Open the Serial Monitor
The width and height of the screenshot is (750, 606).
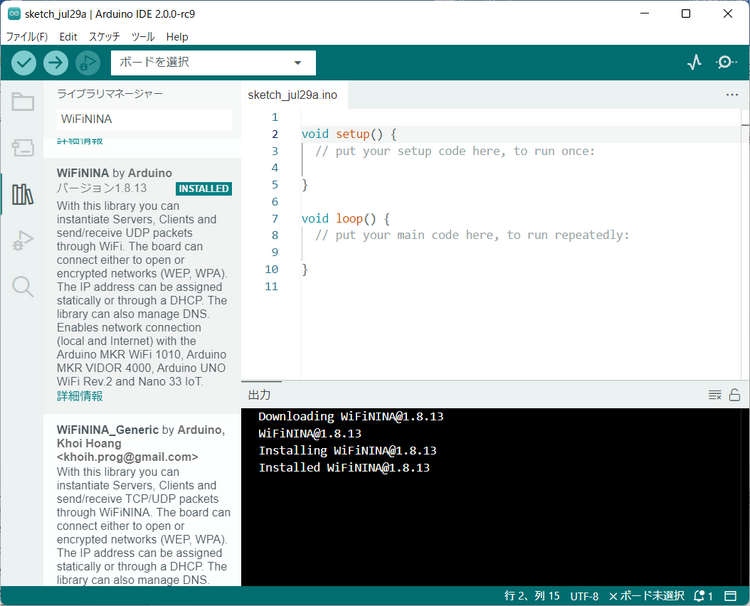pyautogui.click(x=726, y=62)
